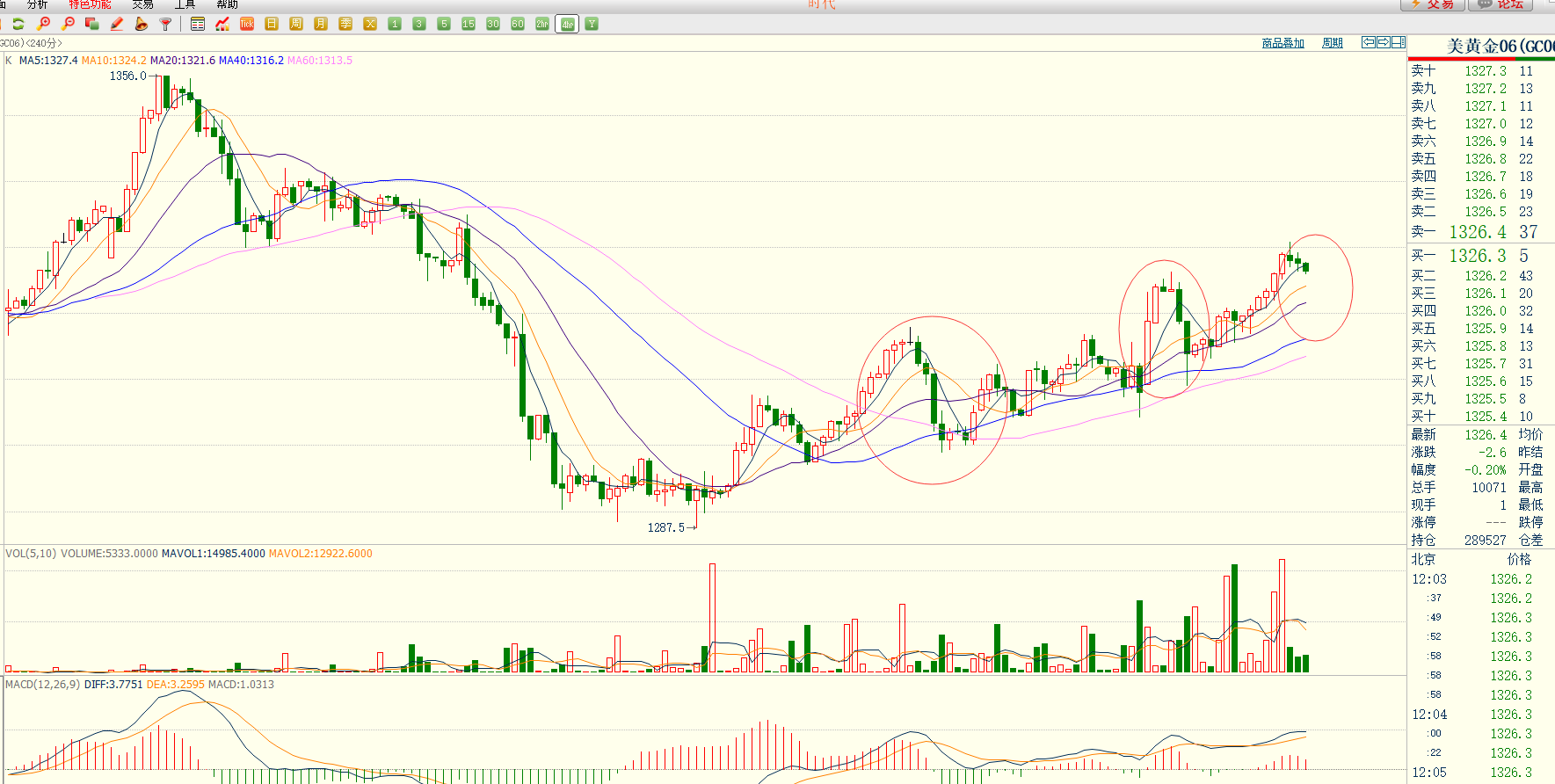
Task: Click the 卖五 price 1326.8
Action: [x=1486, y=159]
